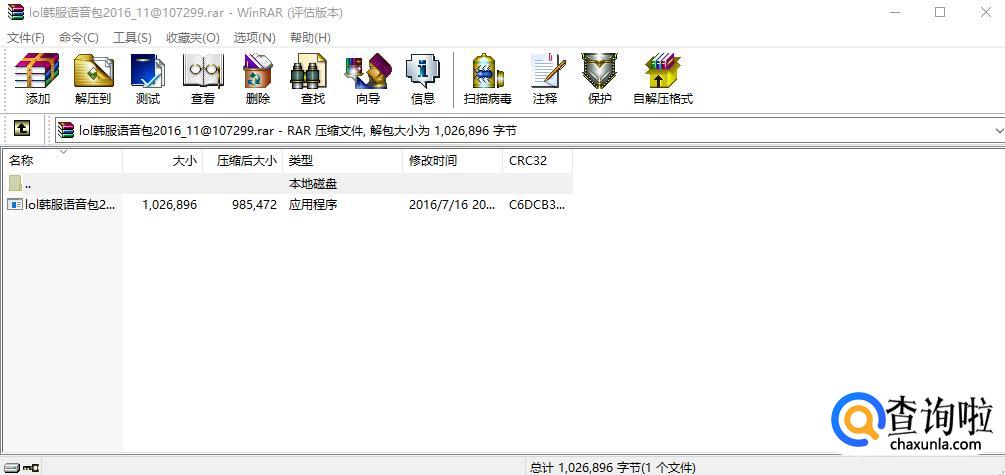Open the File (文件) menu
1005x475 pixels.
26,38
